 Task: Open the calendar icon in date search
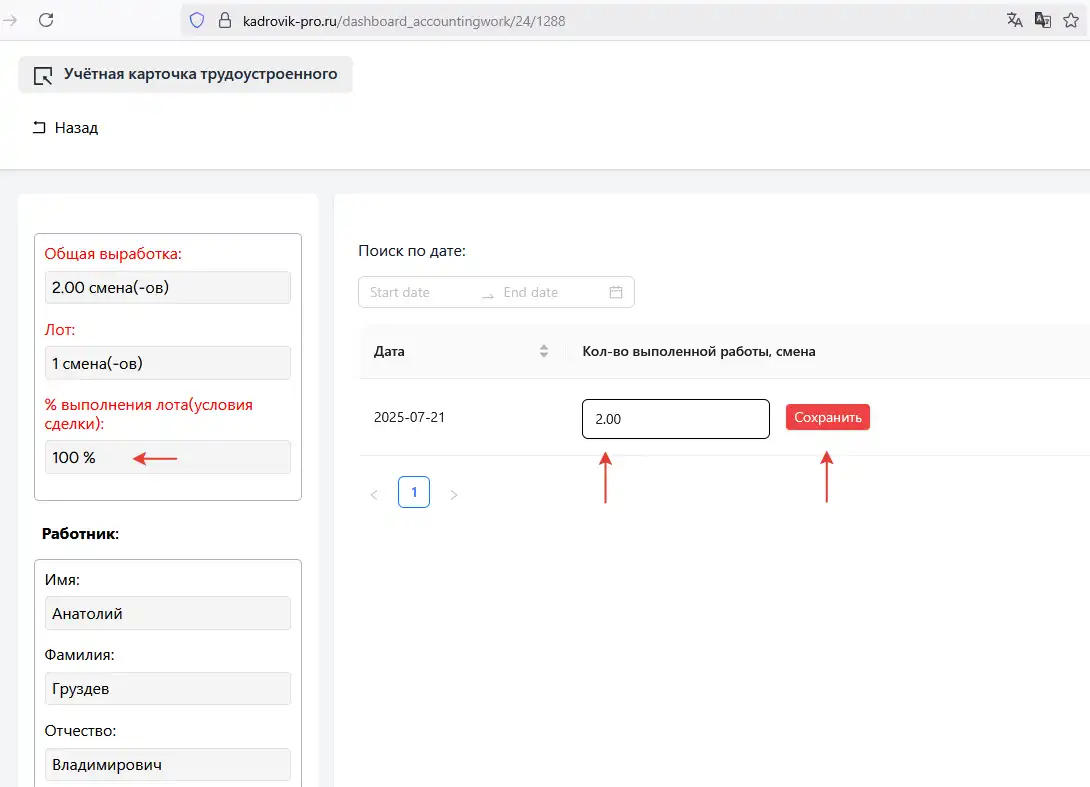[x=616, y=292]
